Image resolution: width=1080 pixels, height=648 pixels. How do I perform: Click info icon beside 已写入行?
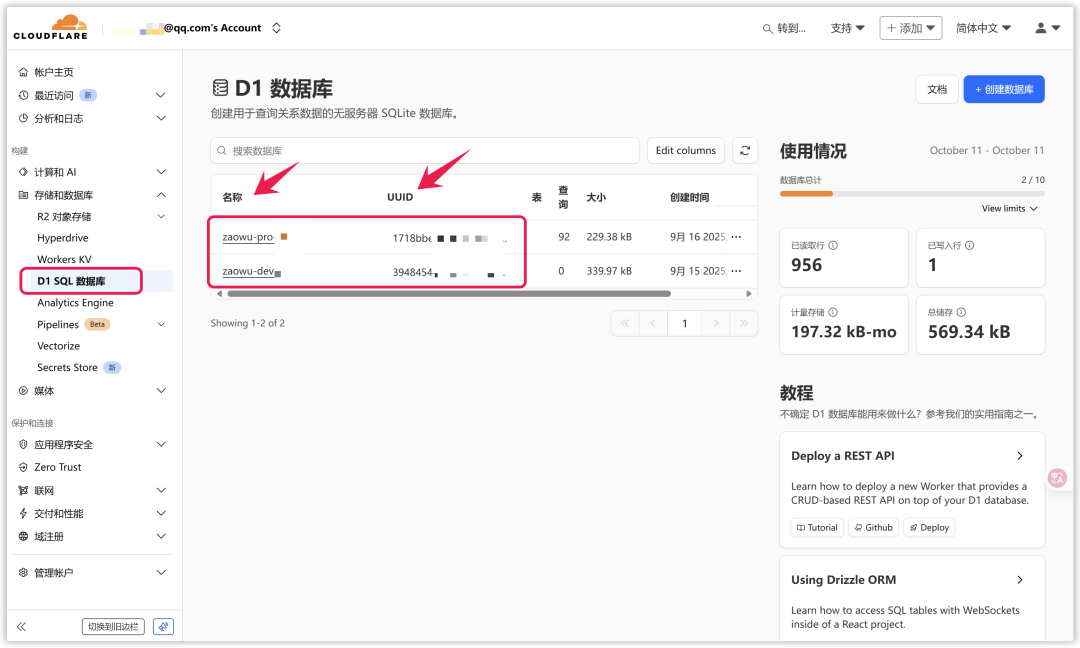(x=970, y=246)
